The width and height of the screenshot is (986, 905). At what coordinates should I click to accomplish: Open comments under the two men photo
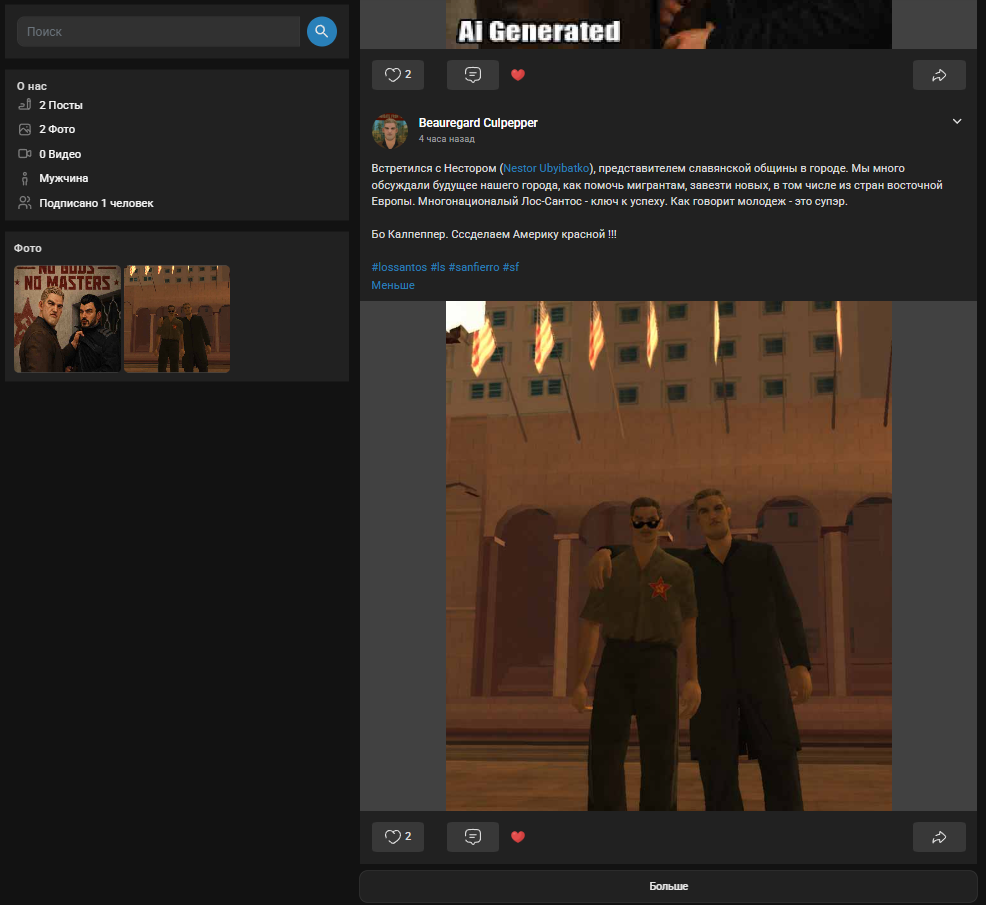pyautogui.click(x=473, y=837)
